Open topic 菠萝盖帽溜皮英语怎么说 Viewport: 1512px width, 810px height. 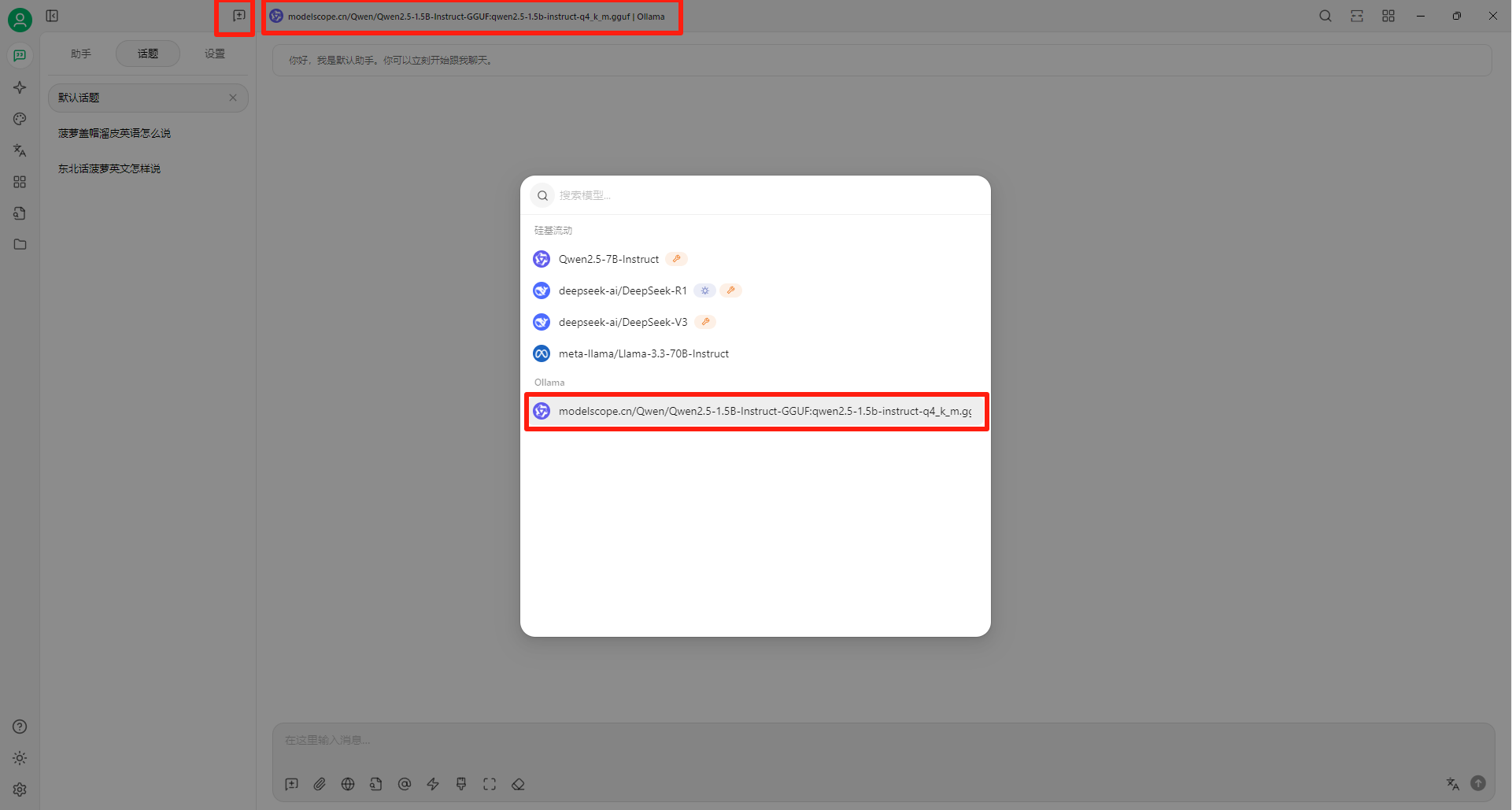(x=114, y=133)
